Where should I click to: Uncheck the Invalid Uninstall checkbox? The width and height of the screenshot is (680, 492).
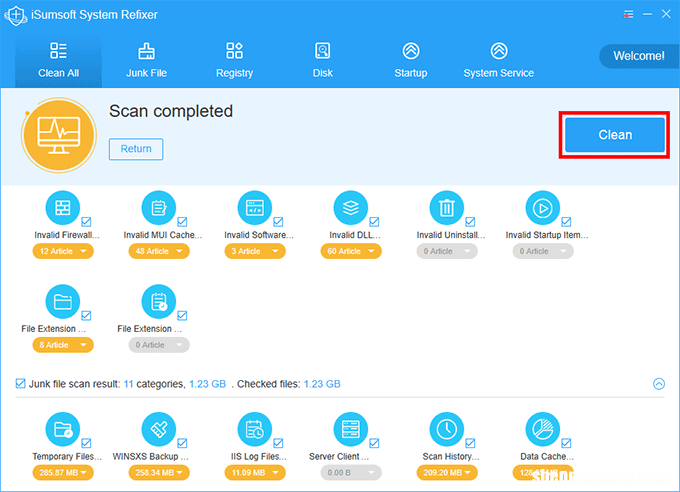point(470,222)
